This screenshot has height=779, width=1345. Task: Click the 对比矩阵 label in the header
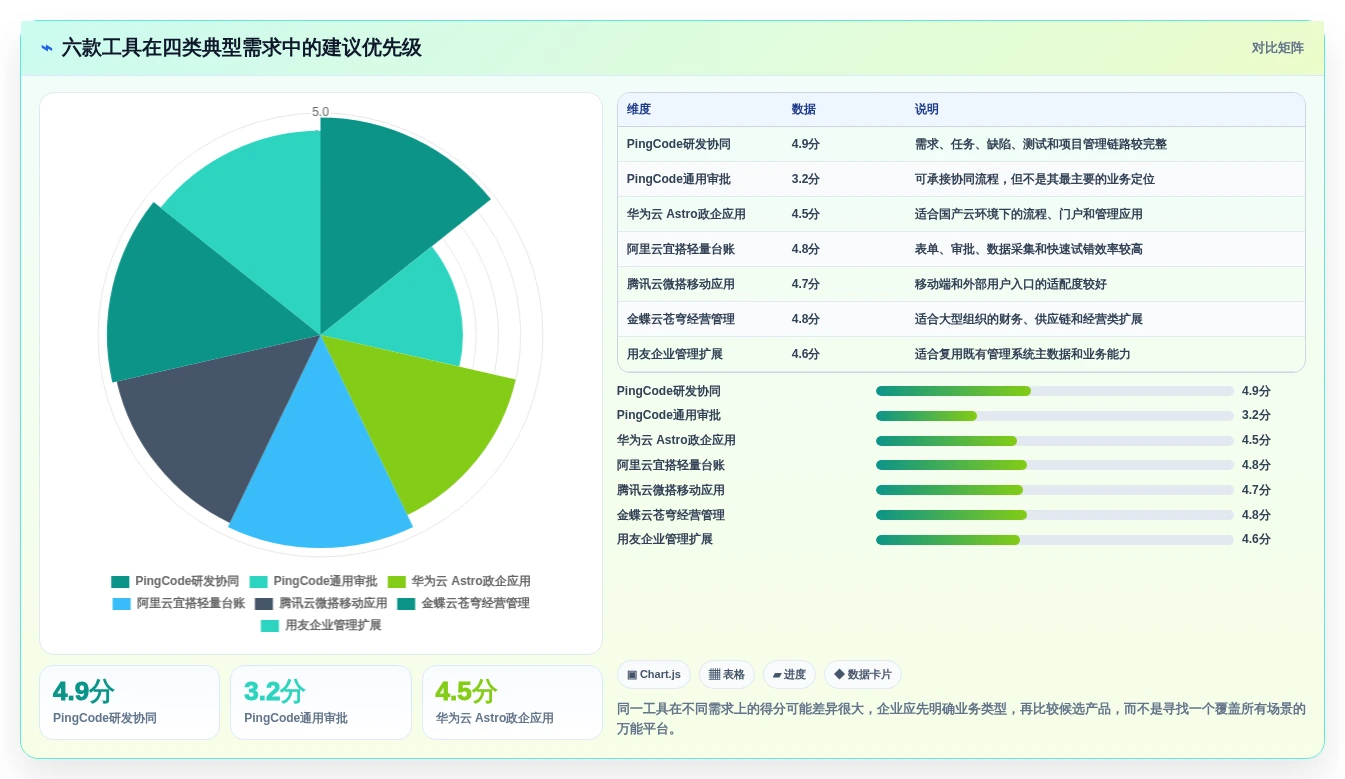(1277, 48)
